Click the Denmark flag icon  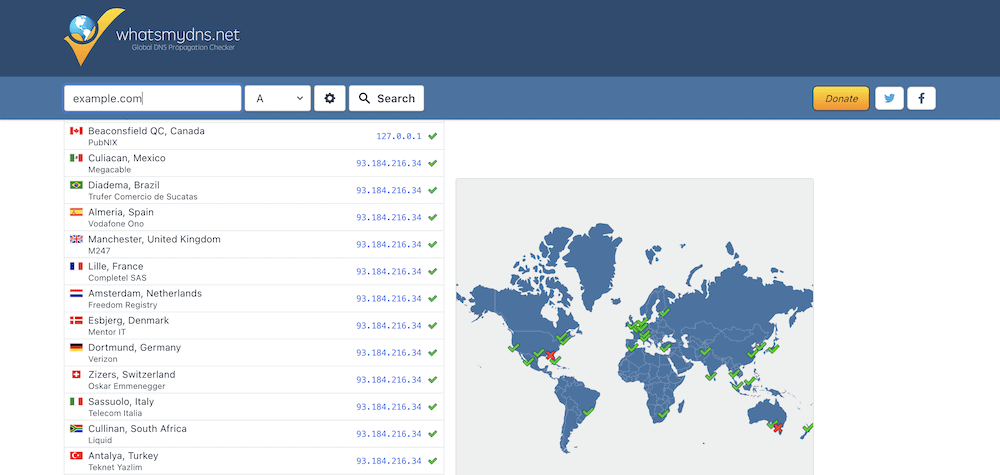click(77, 320)
